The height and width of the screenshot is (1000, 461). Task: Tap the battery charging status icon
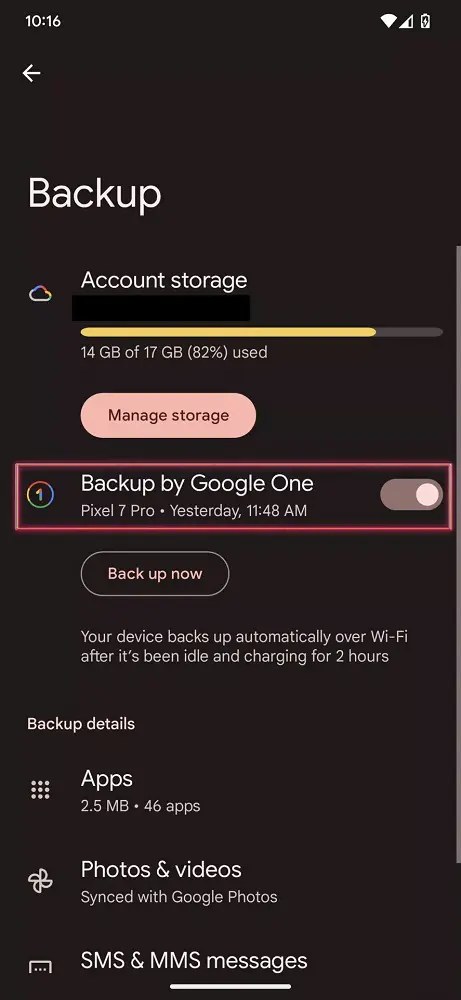click(425, 22)
